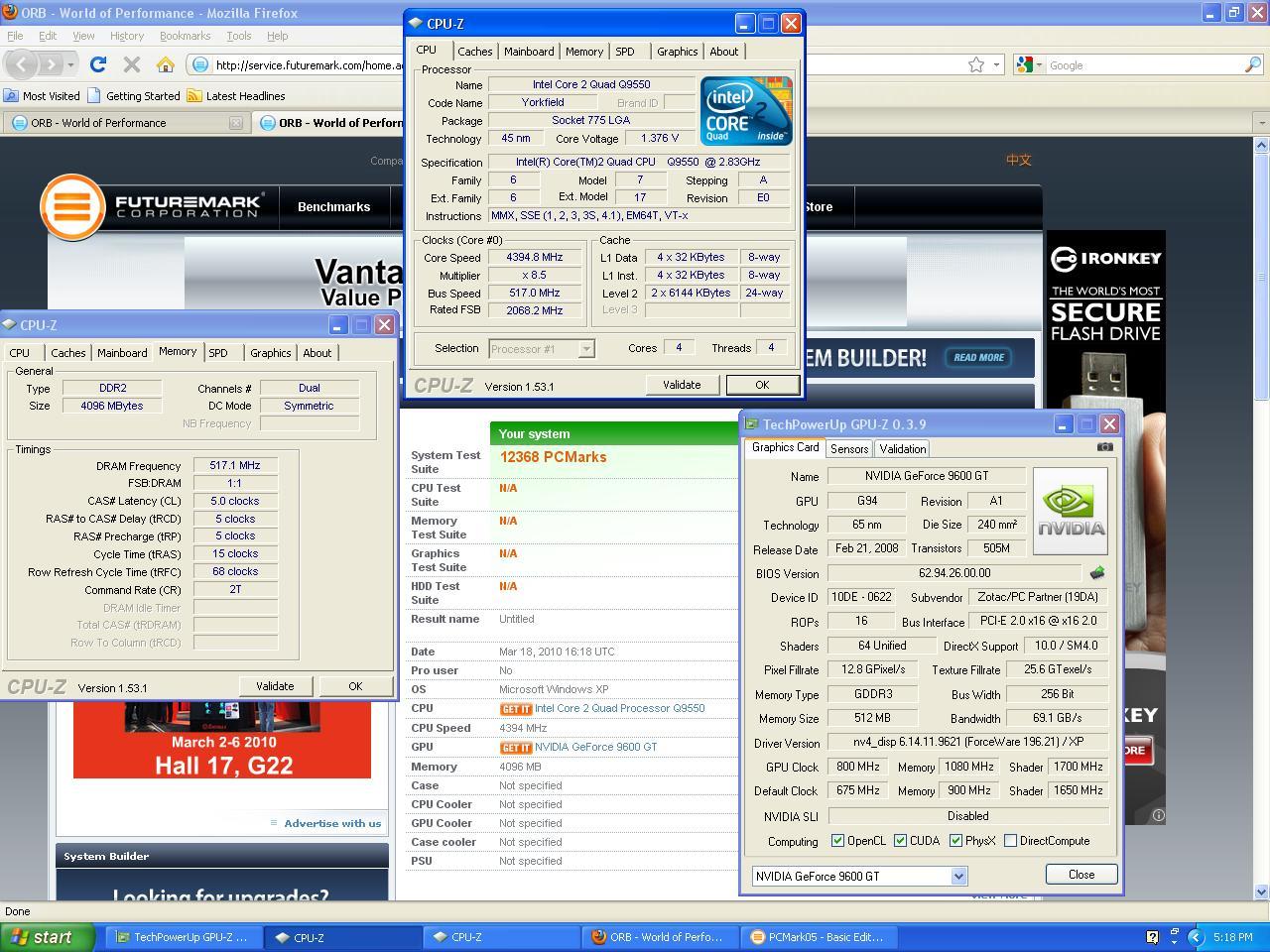Click the Stop loading X icon
Image resolution: width=1270 pixels, height=952 pixels.
point(131,64)
